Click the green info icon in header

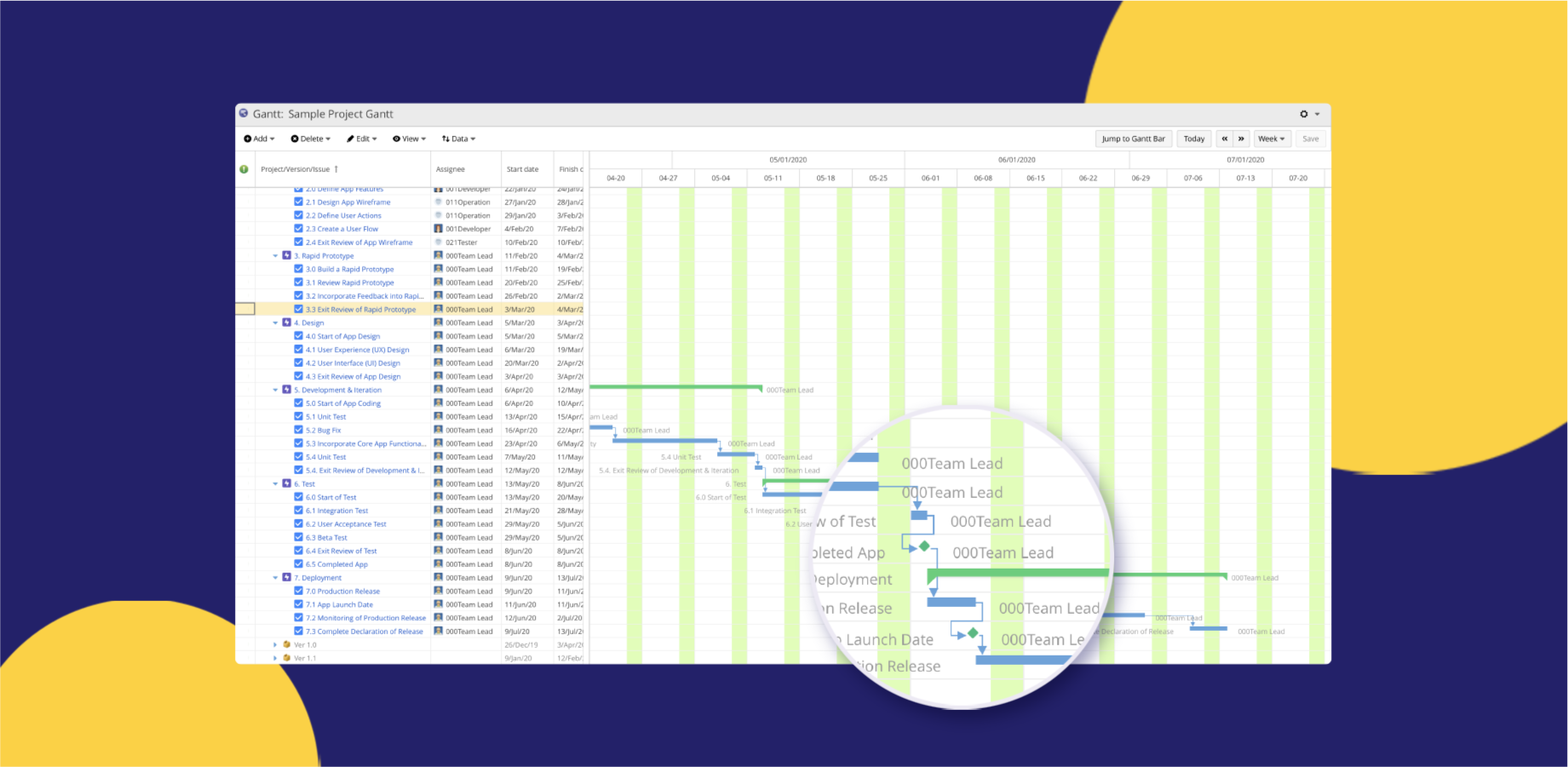[244, 169]
